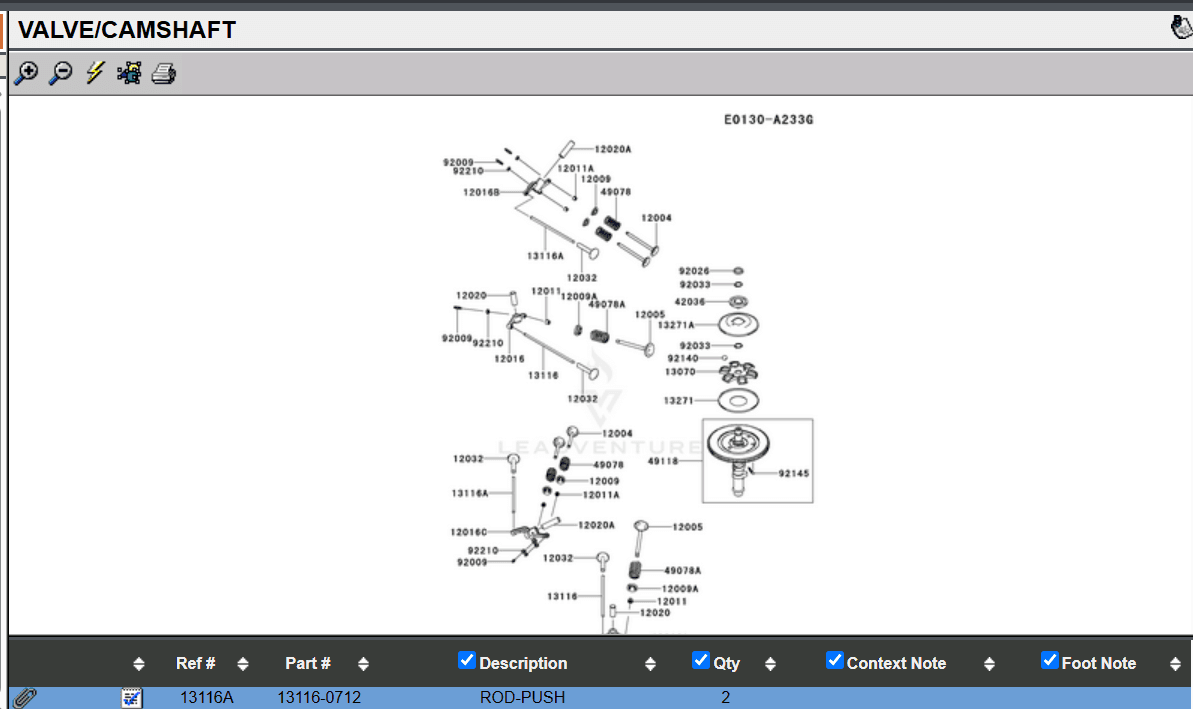Toggle the Qty column checkbox
The height and width of the screenshot is (709, 1193).
701,660
